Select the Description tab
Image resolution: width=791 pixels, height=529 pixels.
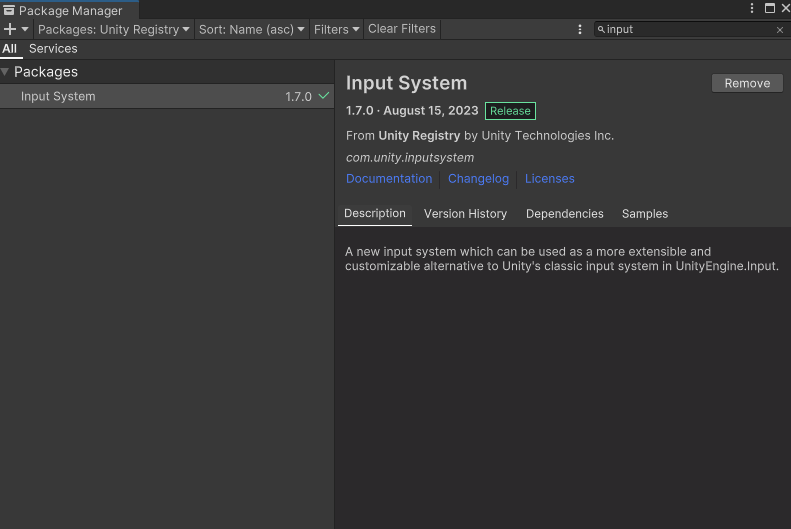pyautogui.click(x=375, y=213)
